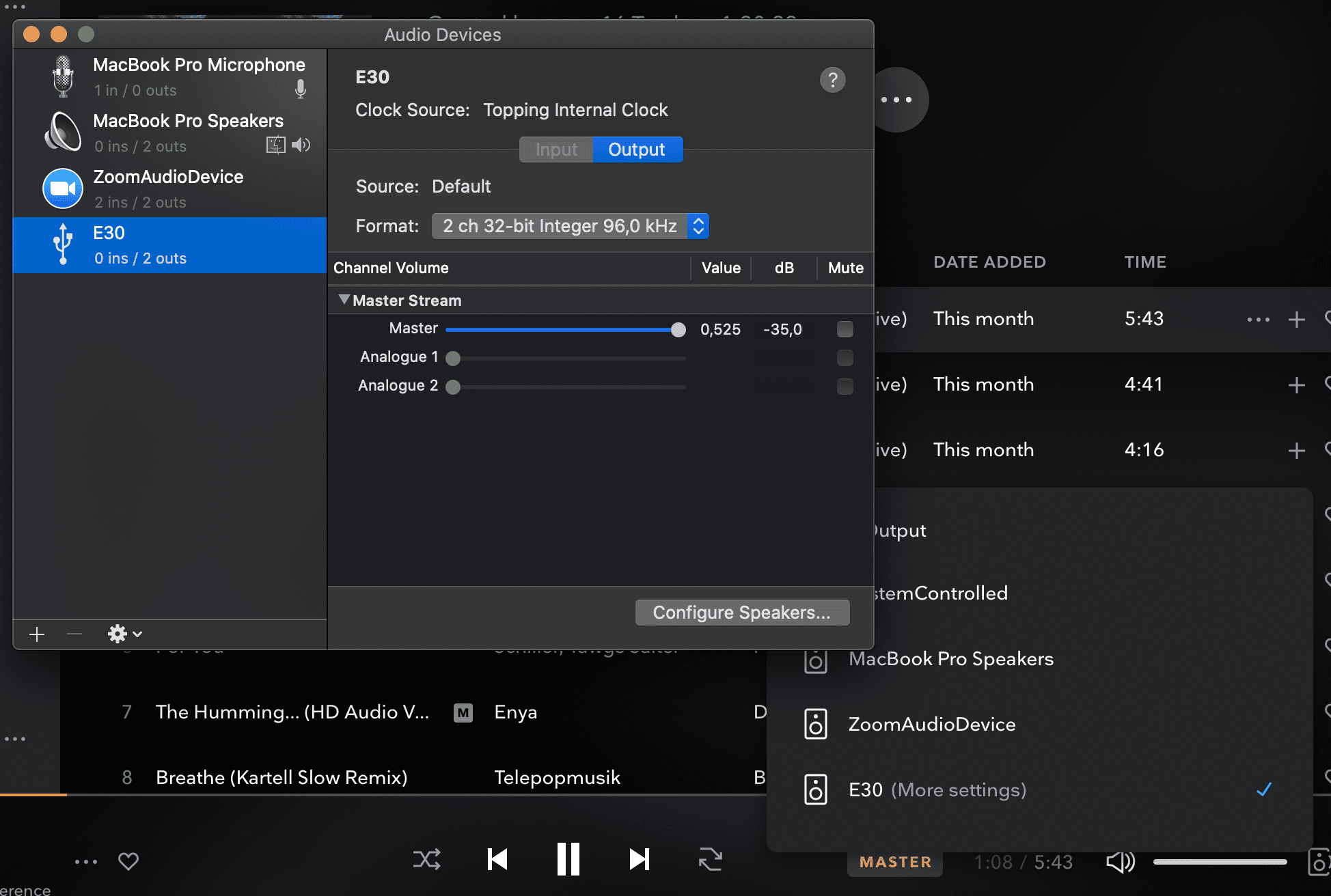This screenshot has width=1331, height=896.
Task: Click the speaker sound output icon
Action: [x=301, y=145]
